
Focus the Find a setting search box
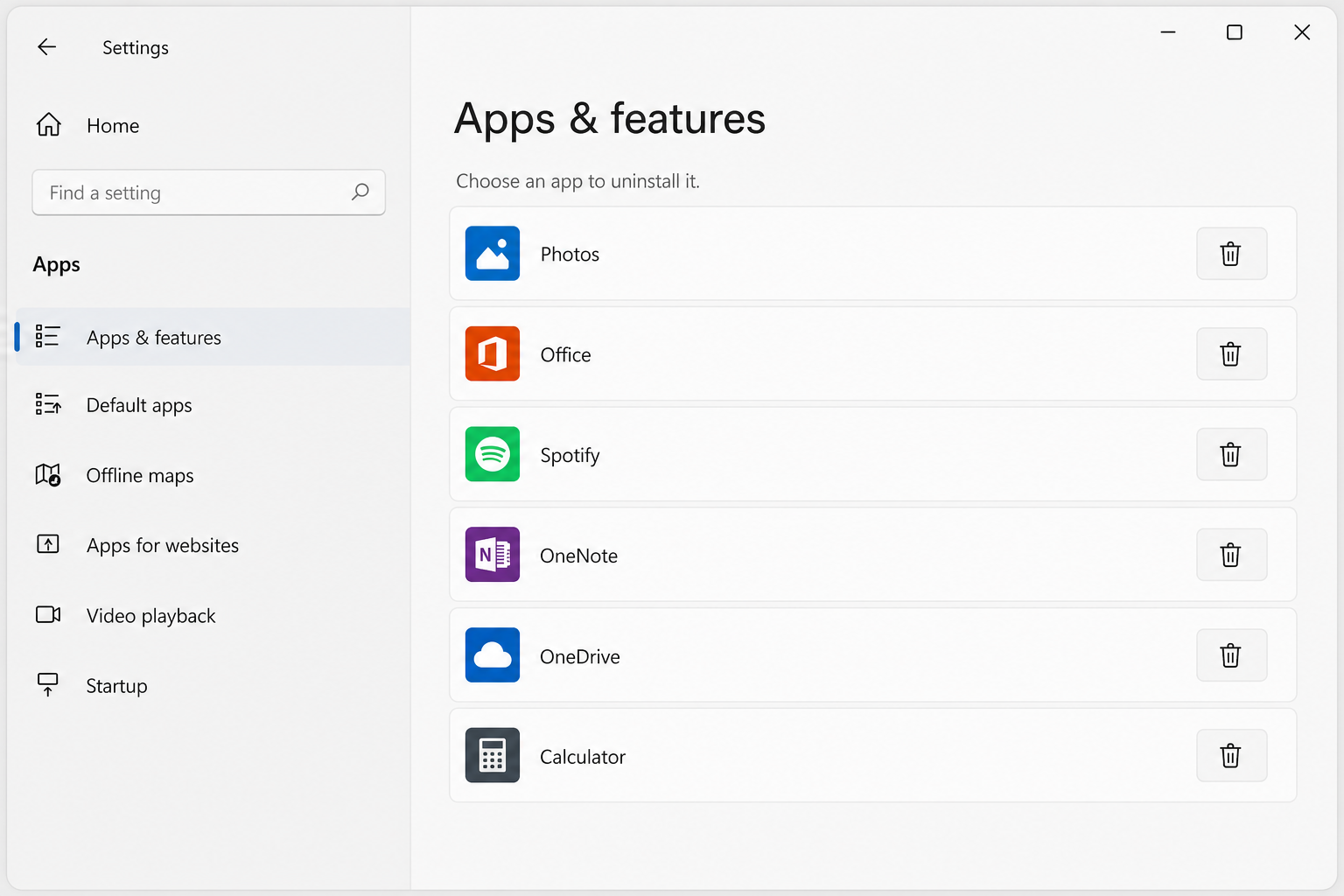208,192
